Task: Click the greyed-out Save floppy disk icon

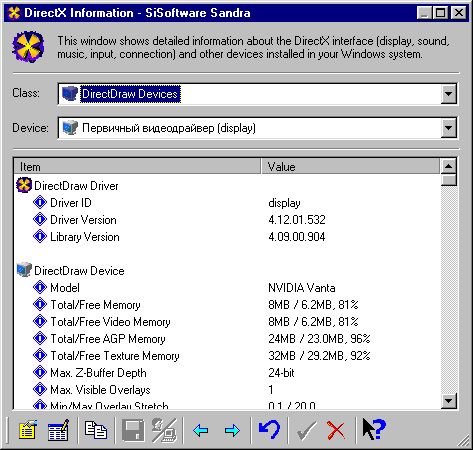Action: [x=133, y=430]
